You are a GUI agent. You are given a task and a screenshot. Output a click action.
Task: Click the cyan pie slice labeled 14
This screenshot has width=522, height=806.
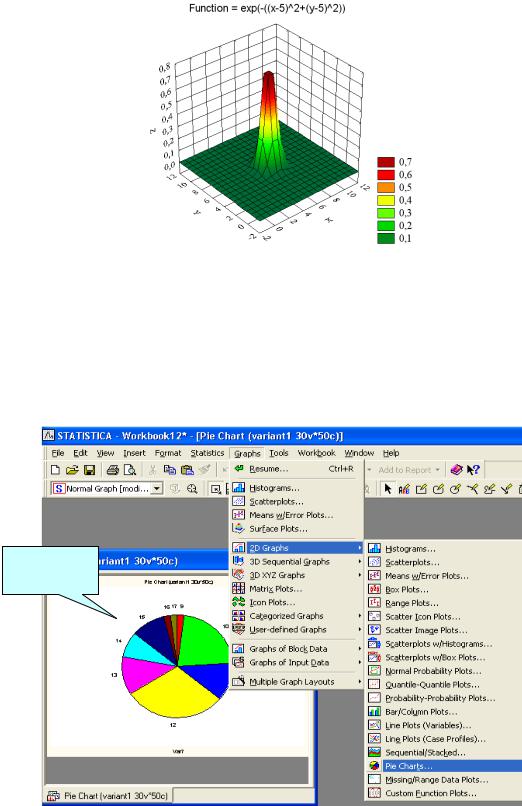click(x=144, y=649)
